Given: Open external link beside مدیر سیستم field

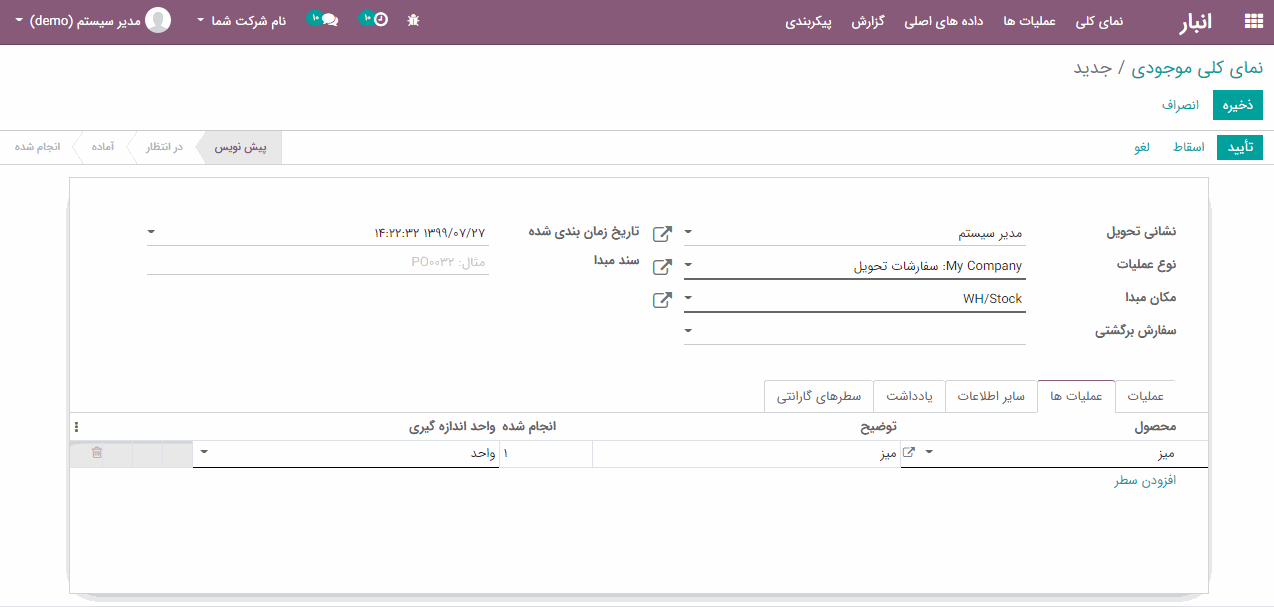Looking at the screenshot, I should (662, 234).
